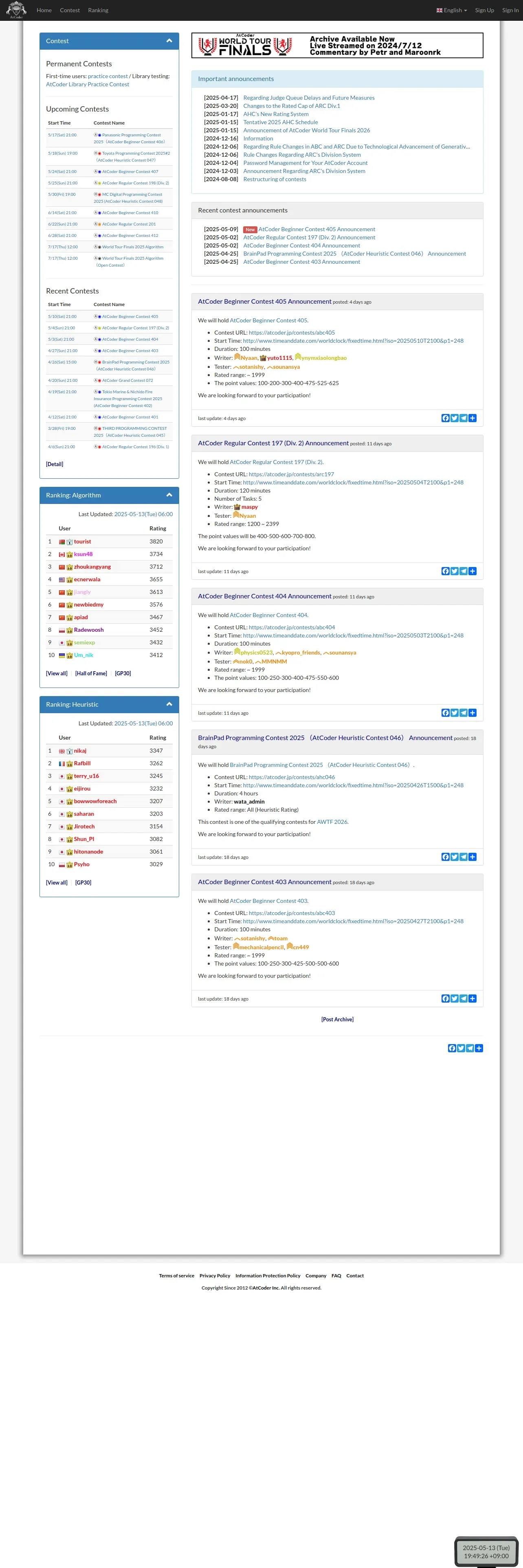This screenshot has width=523, height=1568.
Task: Share ABC 404 announcement via Telegram
Action: pyautogui.click(x=464, y=713)
